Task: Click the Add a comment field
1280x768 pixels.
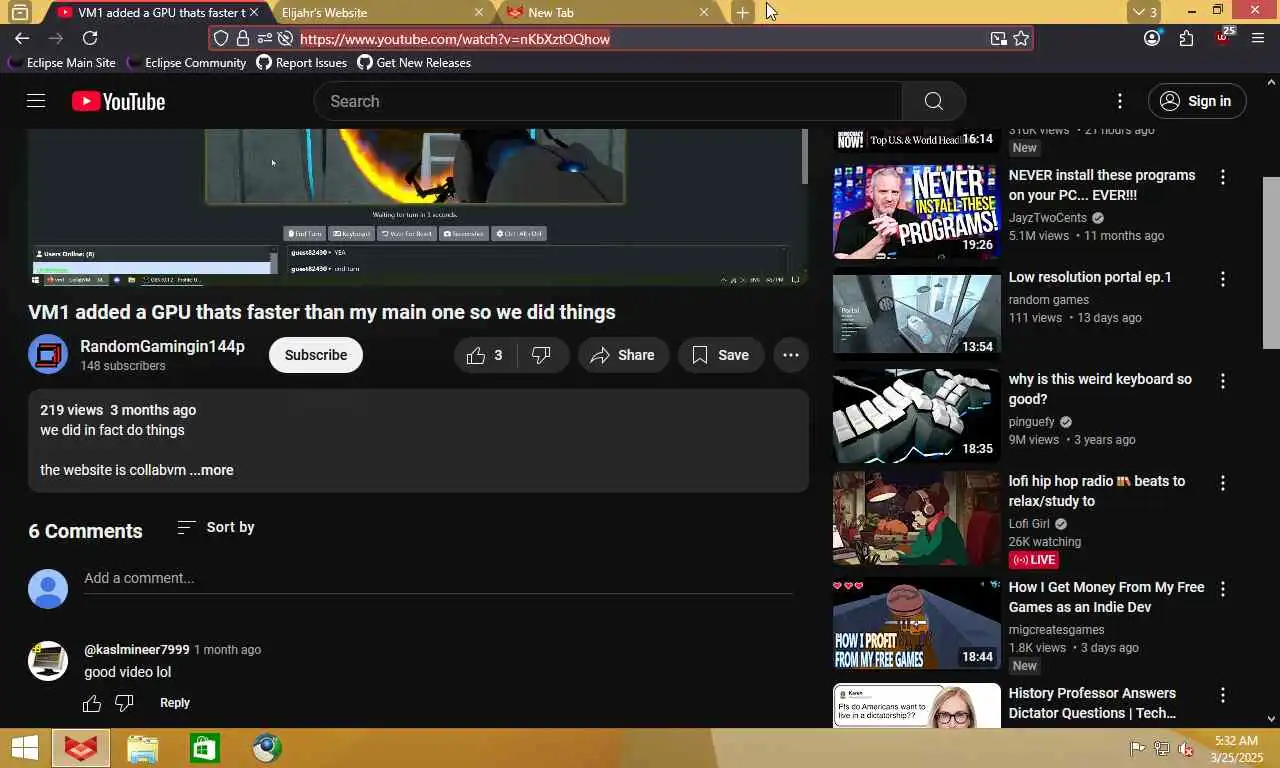Action: click(438, 579)
